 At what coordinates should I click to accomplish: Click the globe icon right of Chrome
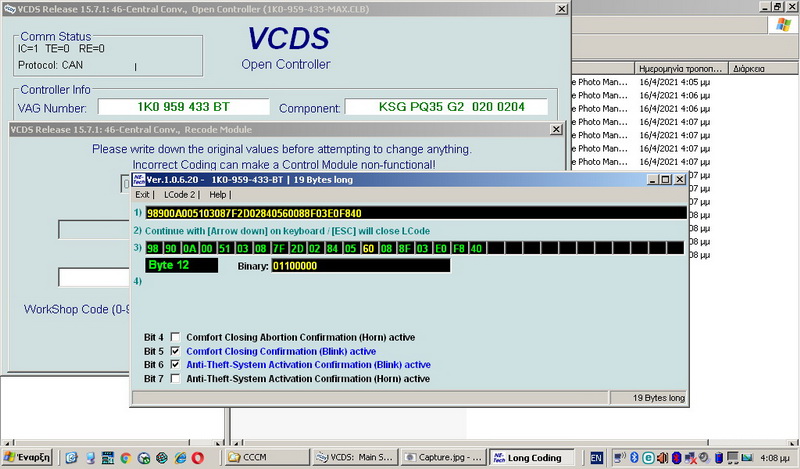[144, 458]
